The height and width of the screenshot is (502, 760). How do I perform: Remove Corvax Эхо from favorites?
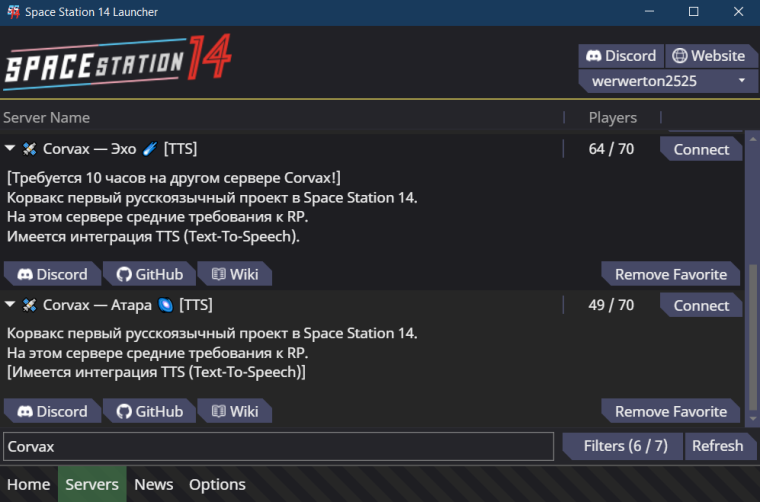pyautogui.click(x=670, y=274)
